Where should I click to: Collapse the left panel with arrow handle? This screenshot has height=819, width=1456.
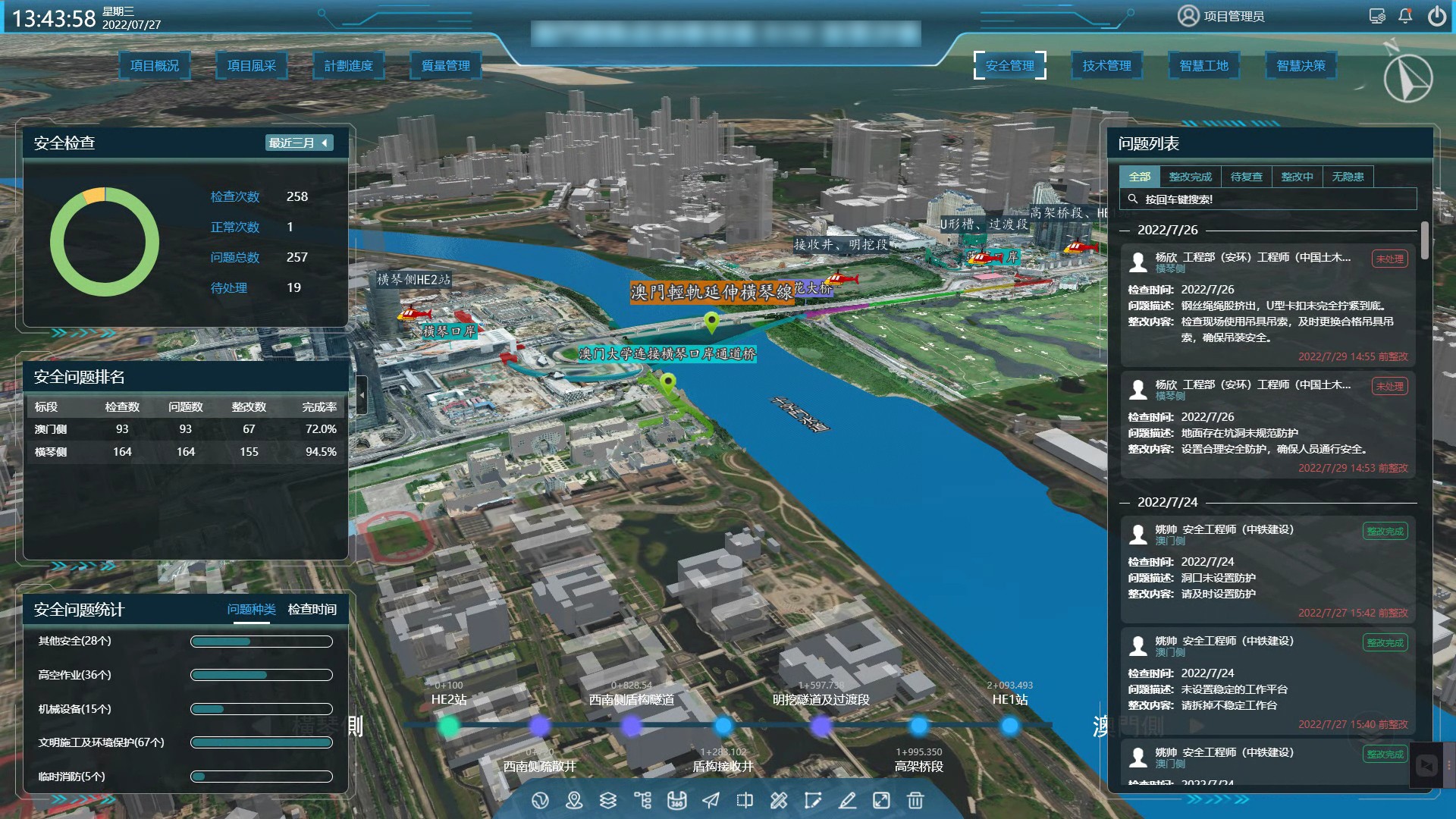click(x=362, y=395)
